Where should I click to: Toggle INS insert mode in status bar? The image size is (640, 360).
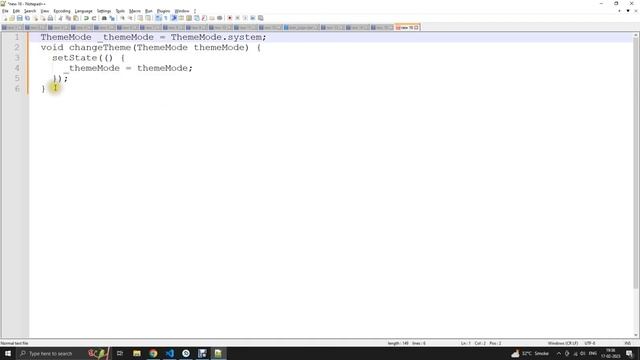click(628, 343)
